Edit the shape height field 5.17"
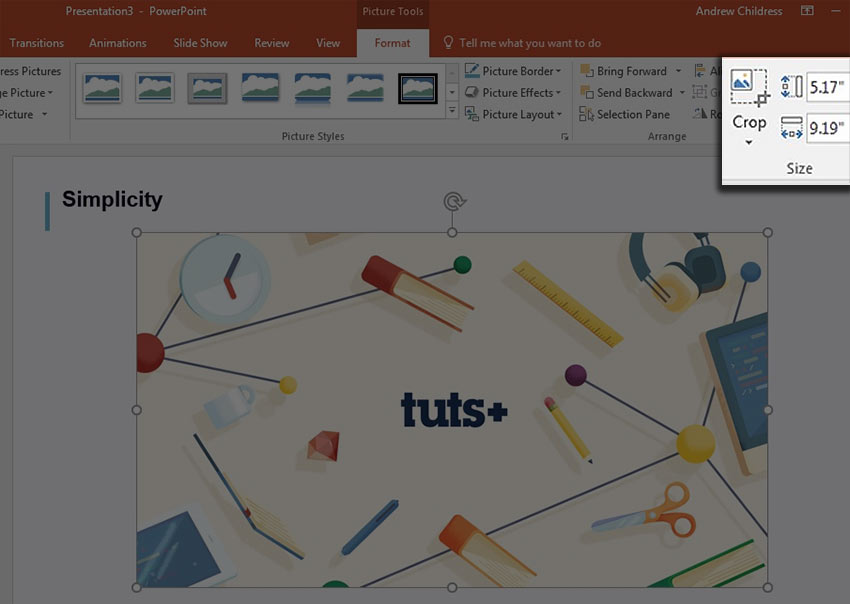Screen dimensions: 850x604 coord(828,87)
